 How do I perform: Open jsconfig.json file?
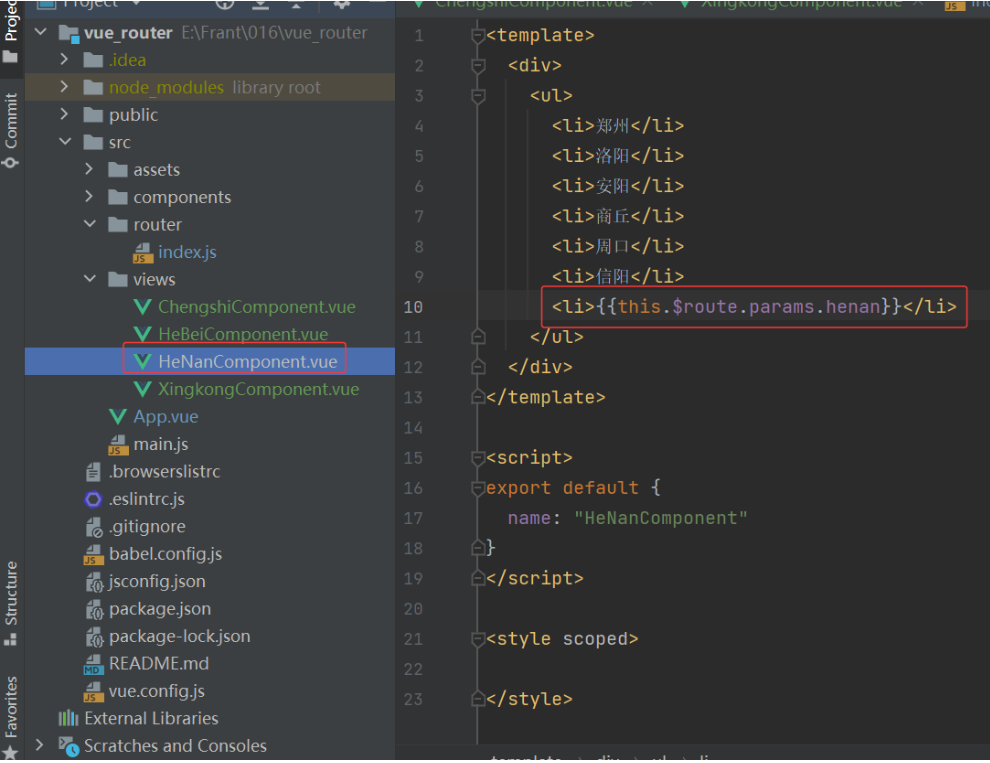(x=157, y=581)
